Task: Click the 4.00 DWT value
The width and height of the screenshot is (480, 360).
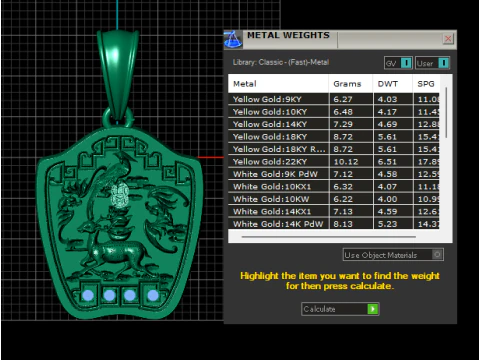Action: tap(387, 199)
